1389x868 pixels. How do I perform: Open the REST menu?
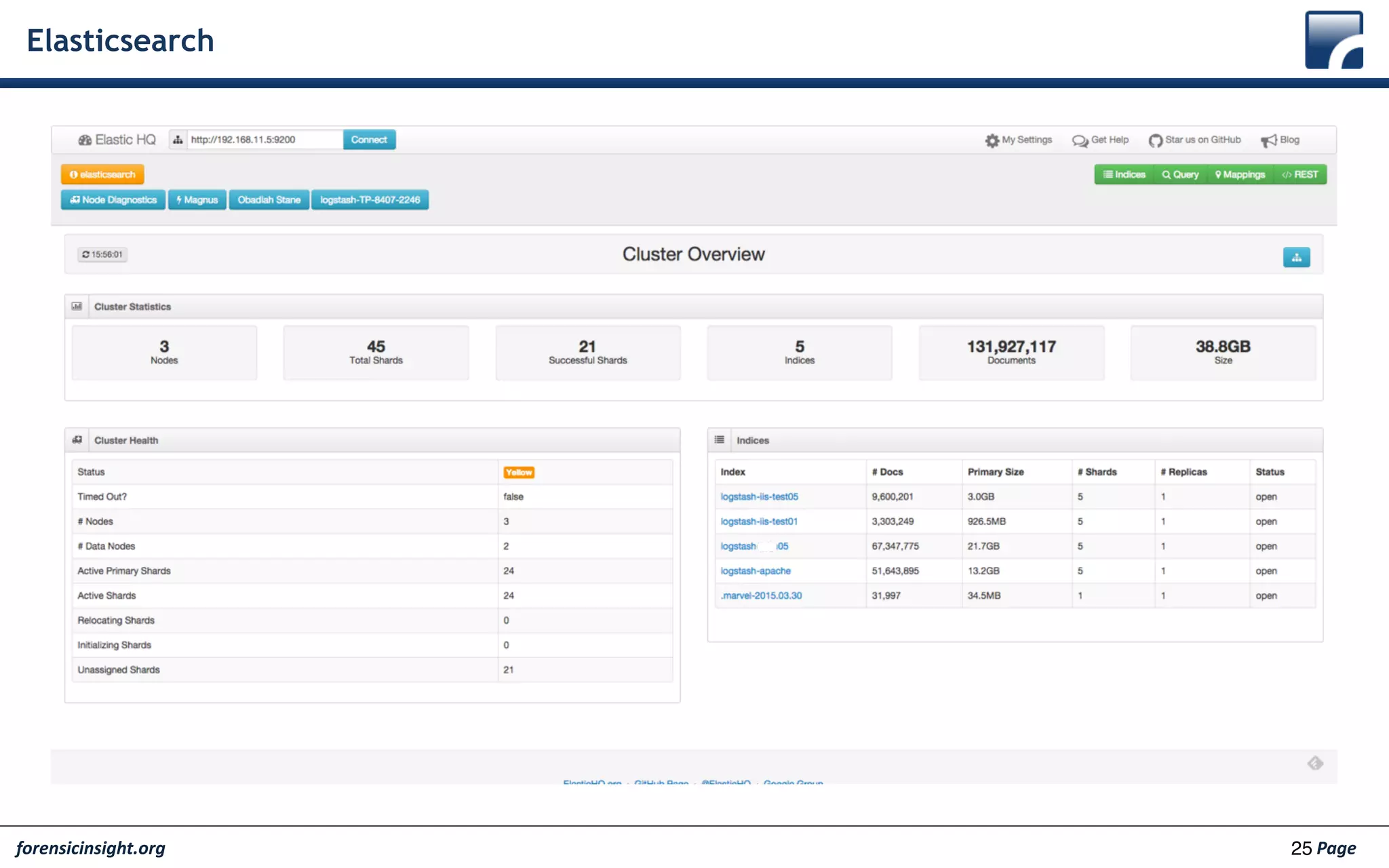click(1300, 174)
